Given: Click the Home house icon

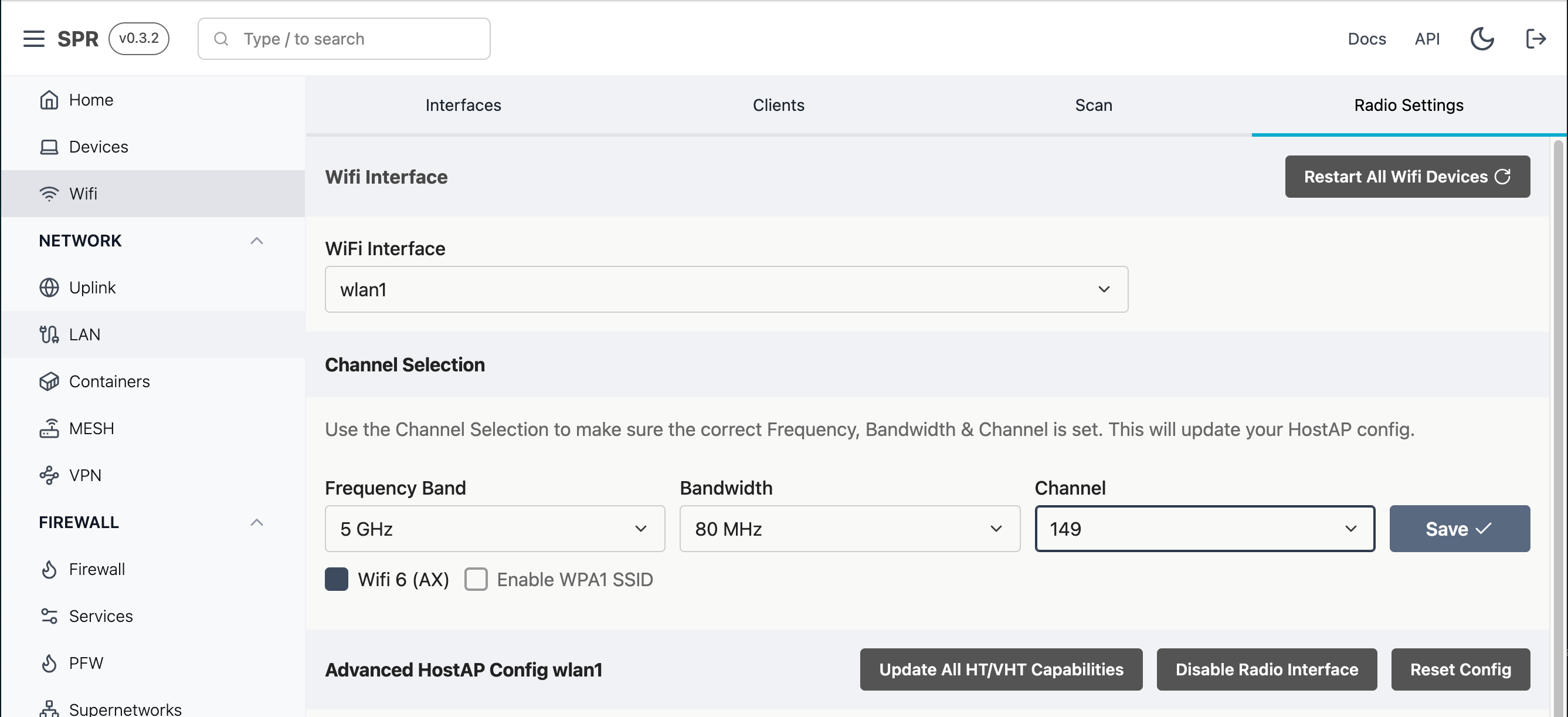Looking at the screenshot, I should (x=49, y=100).
